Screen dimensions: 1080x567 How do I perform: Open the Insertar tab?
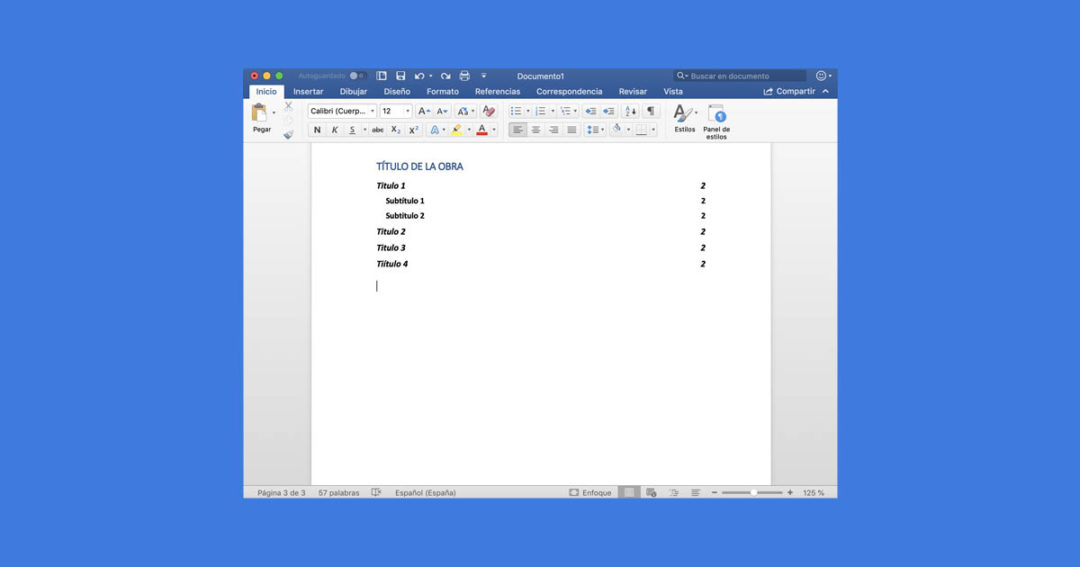[x=308, y=92]
